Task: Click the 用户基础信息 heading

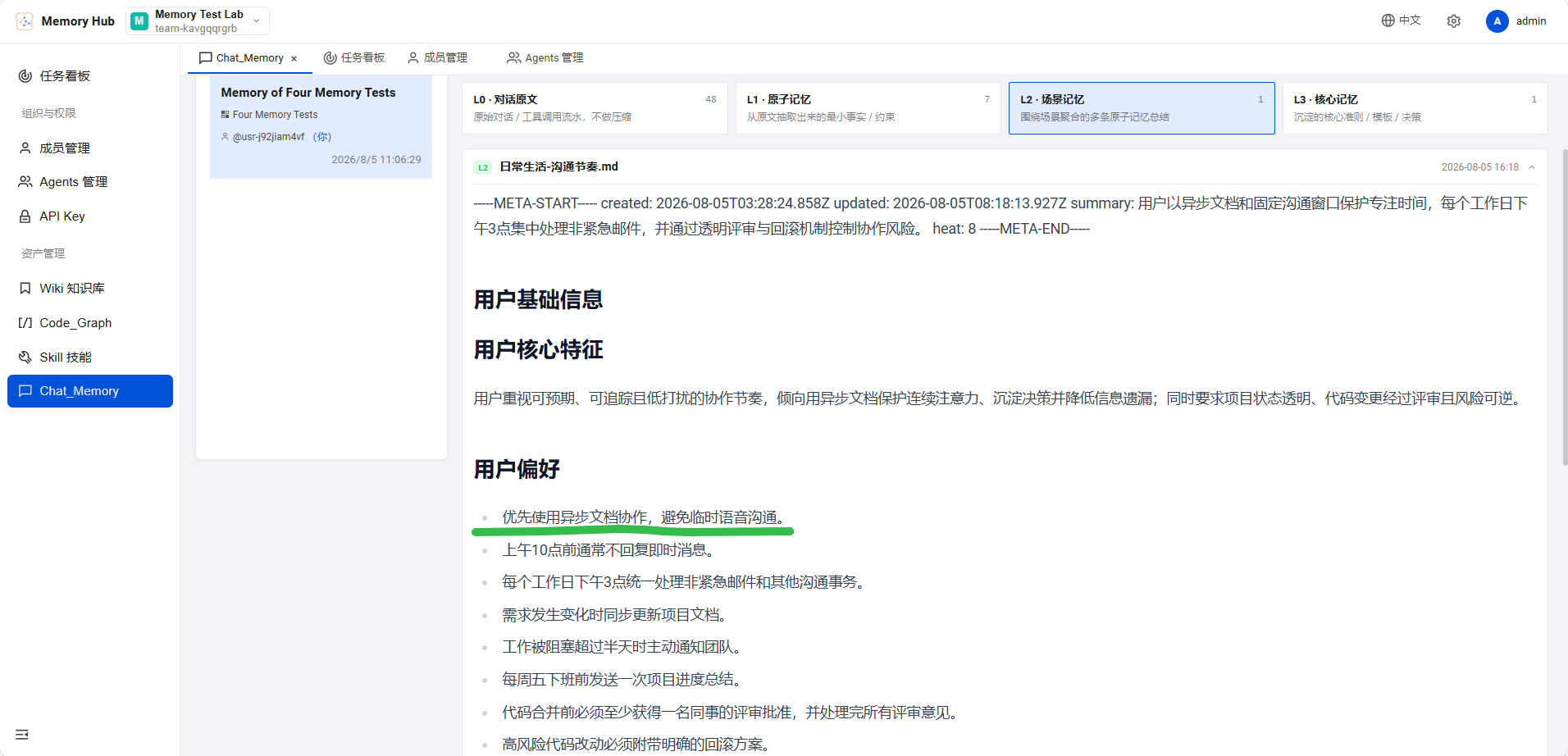Action: (539, 300)
